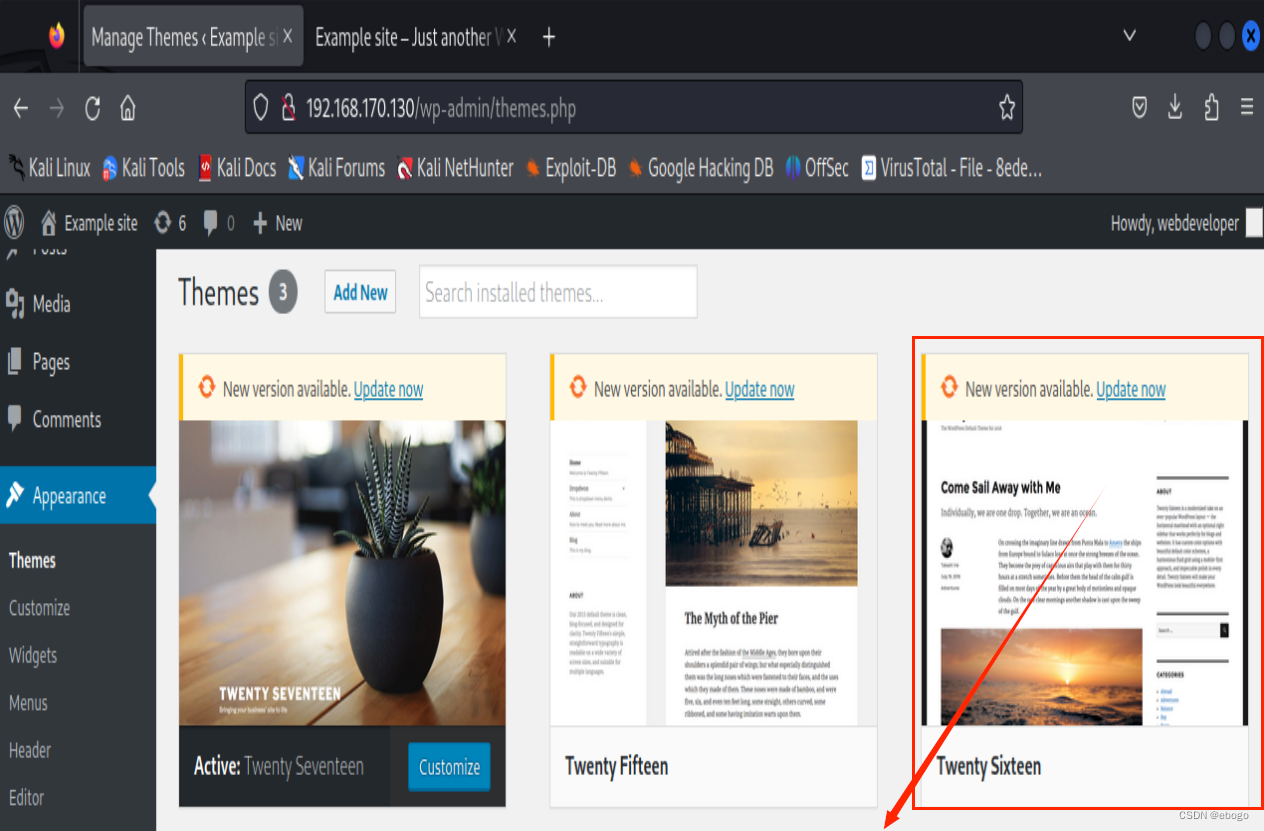Click the Twenty Fifteen theme name

click(616, 766)
